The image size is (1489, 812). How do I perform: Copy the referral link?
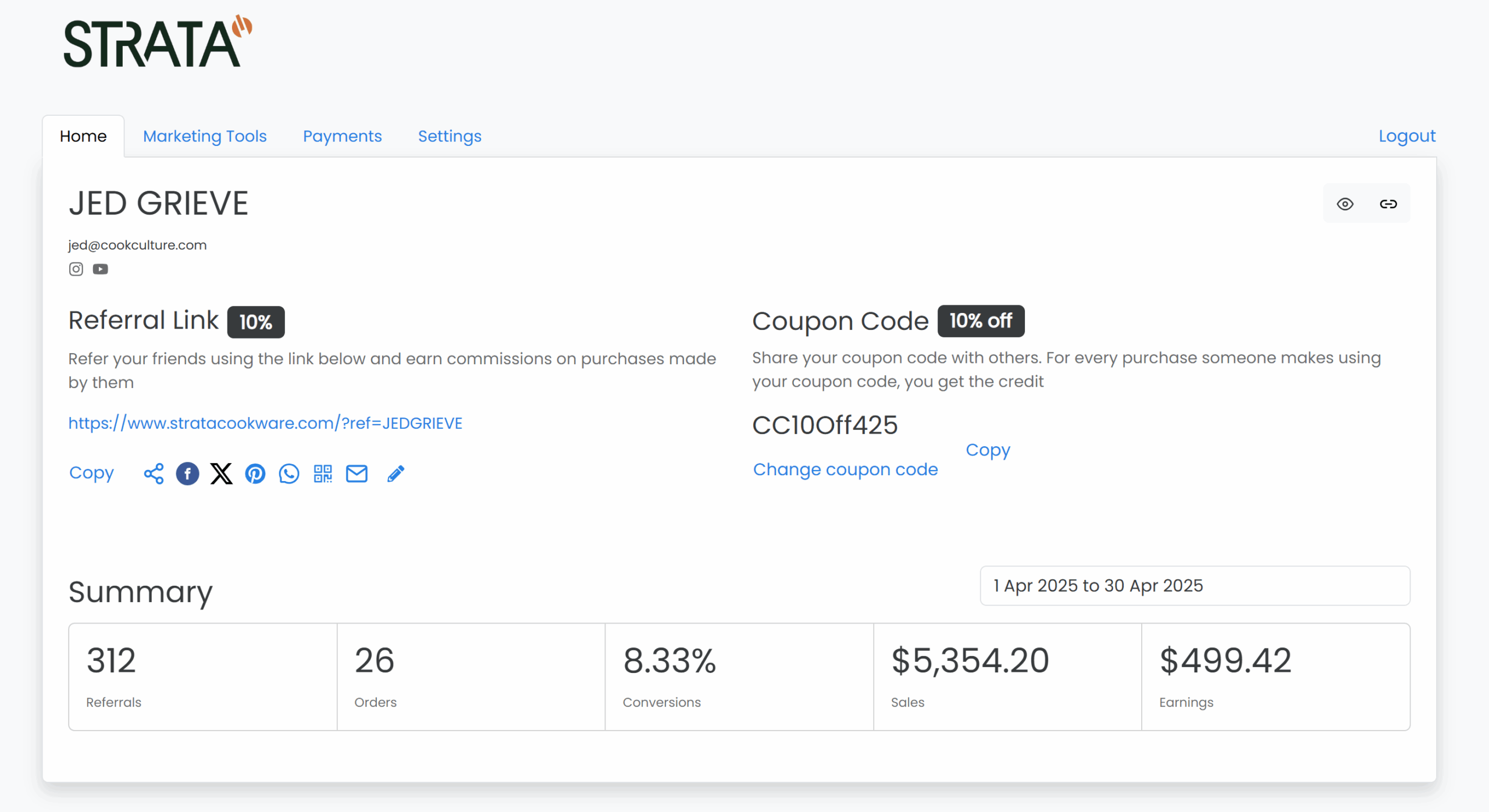click(91, 473)
